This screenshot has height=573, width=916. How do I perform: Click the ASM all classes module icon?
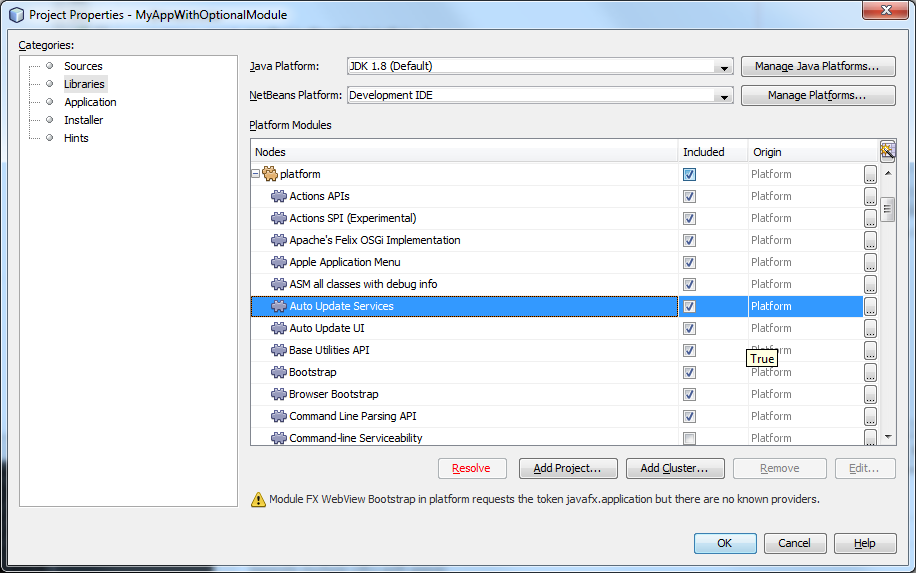coord(279,284)
